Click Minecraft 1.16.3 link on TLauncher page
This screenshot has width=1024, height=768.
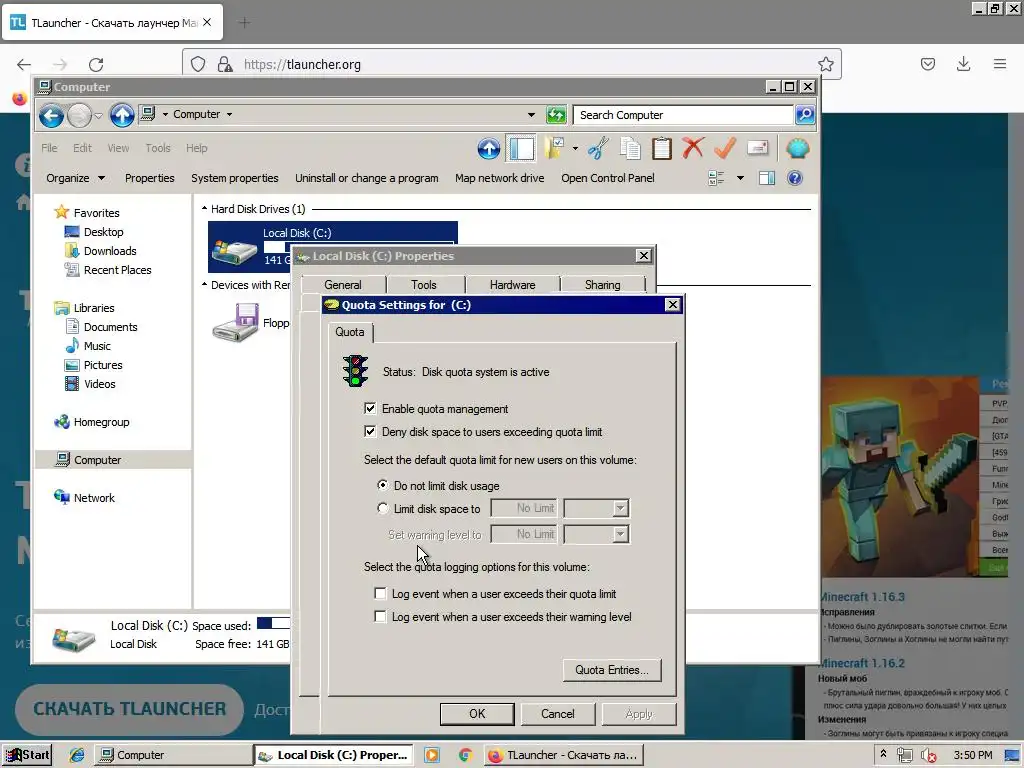pyautogui.click(x=863, y=597)
